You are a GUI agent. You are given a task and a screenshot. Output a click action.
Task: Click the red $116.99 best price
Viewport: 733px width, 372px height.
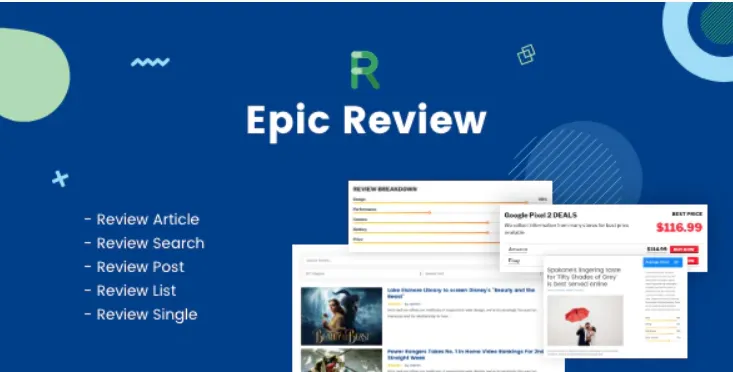tap(679, 228)
